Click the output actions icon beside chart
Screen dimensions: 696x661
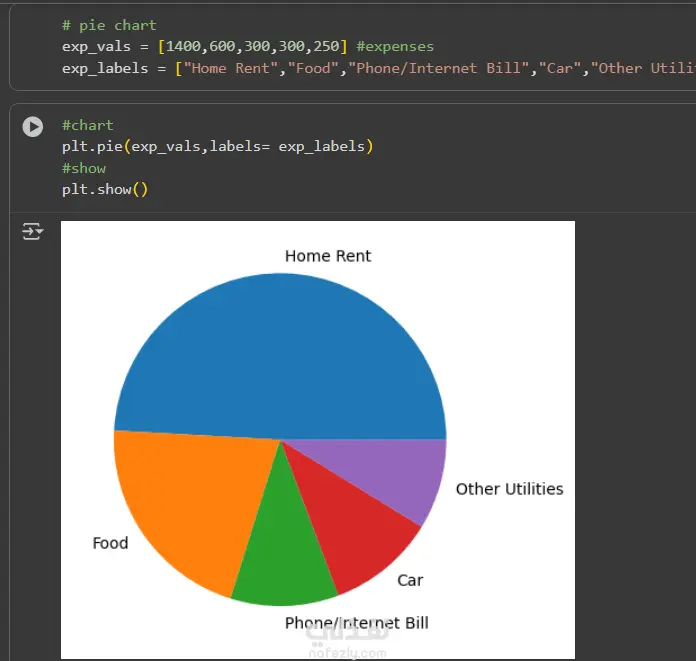click(x=33, y=232)
